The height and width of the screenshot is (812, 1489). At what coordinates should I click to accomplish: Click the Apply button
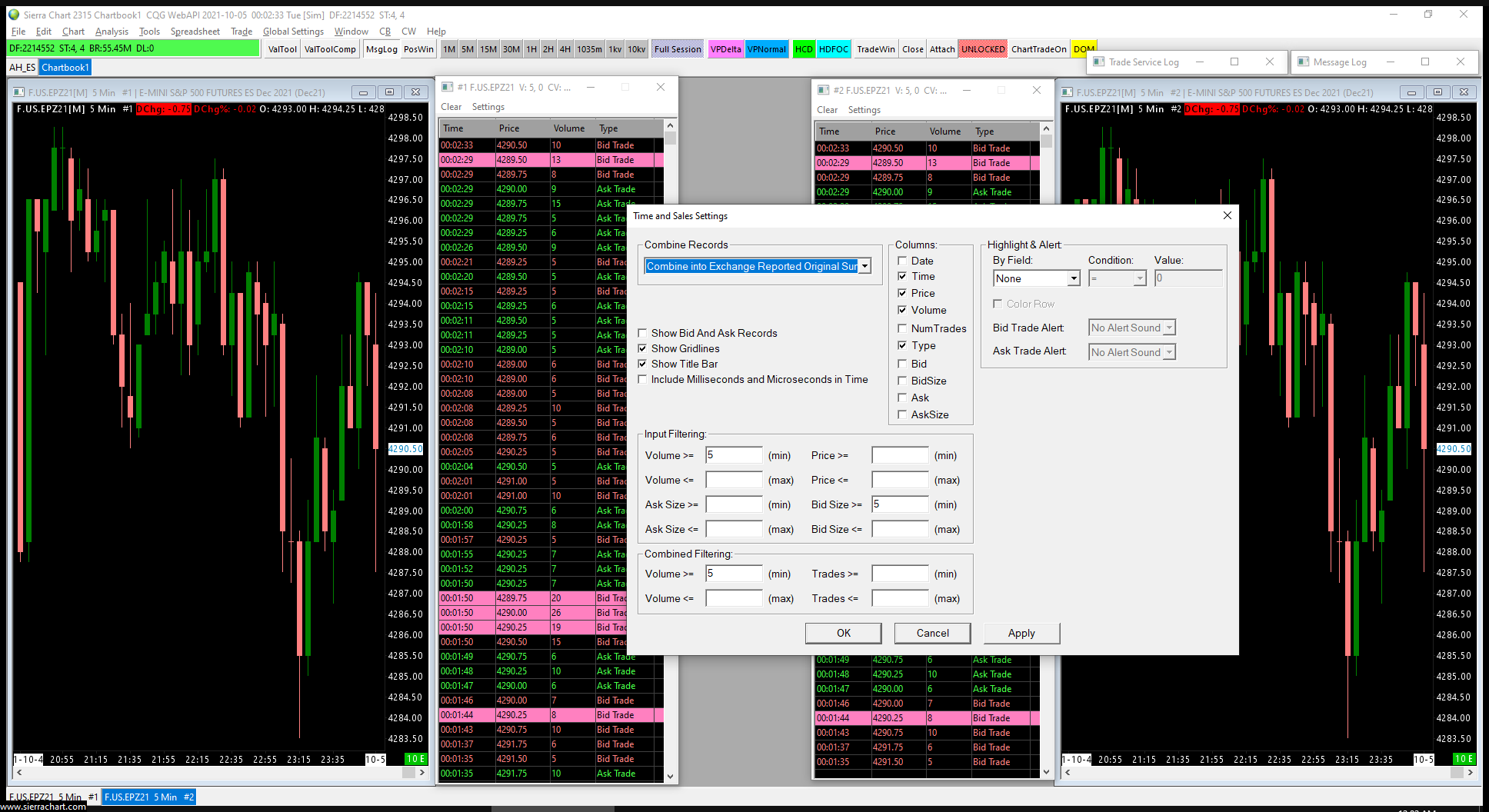tap(1021, 633)
